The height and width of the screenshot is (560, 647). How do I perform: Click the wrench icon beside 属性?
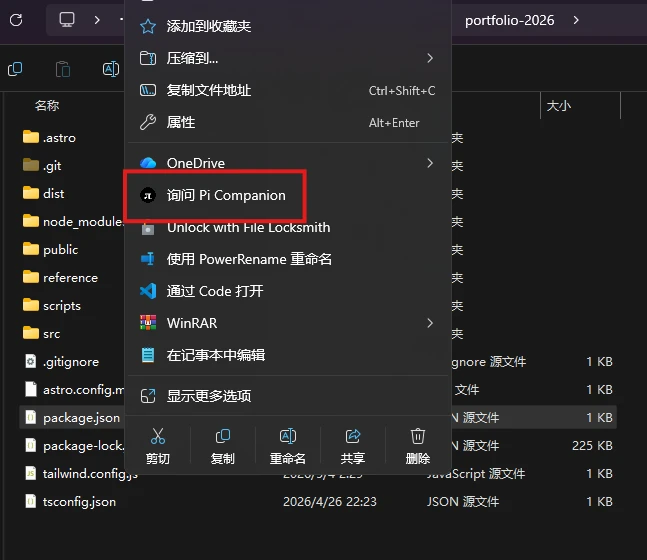point(148,123)
